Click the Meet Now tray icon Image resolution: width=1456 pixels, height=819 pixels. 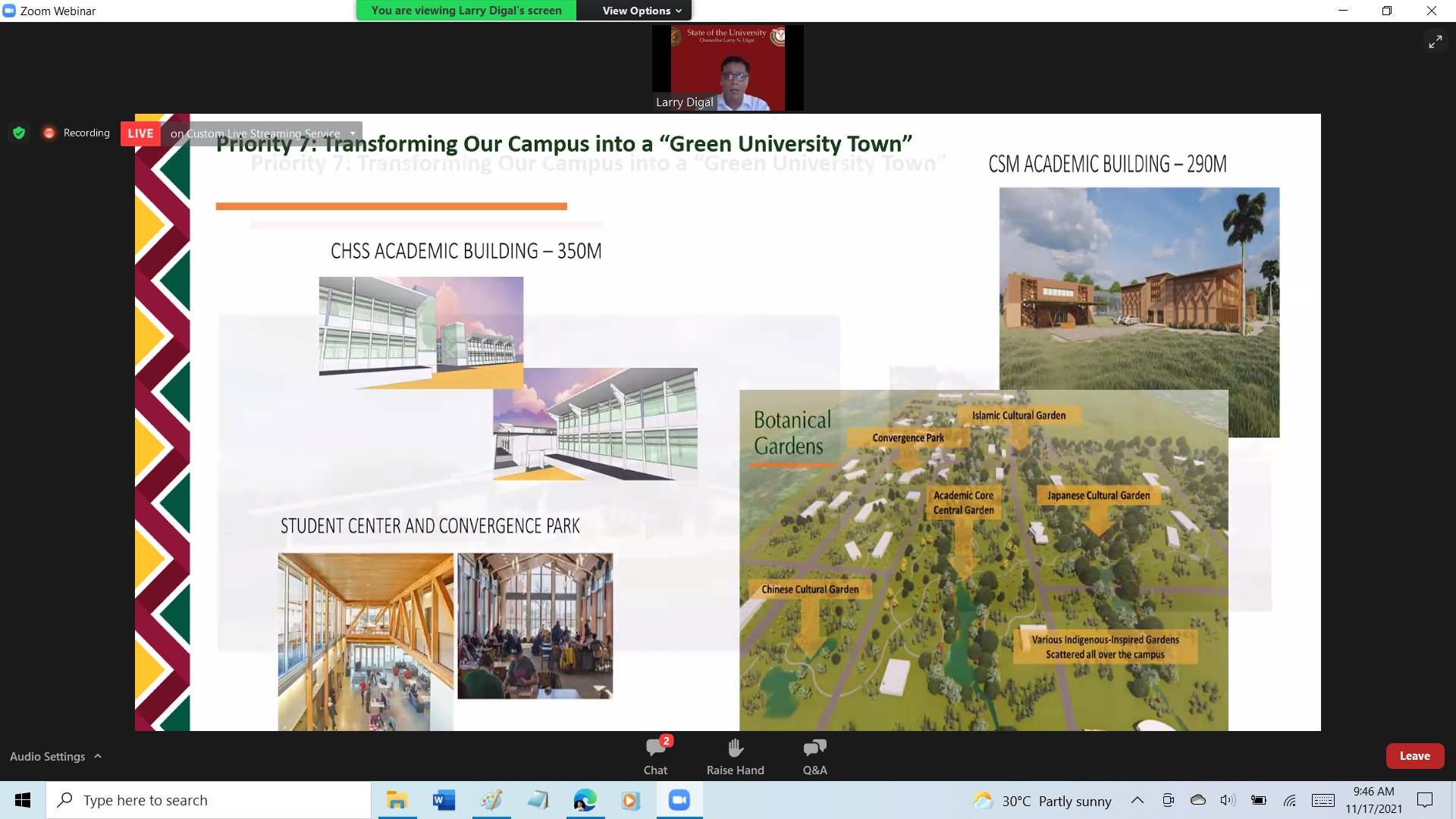[1168, 800]
